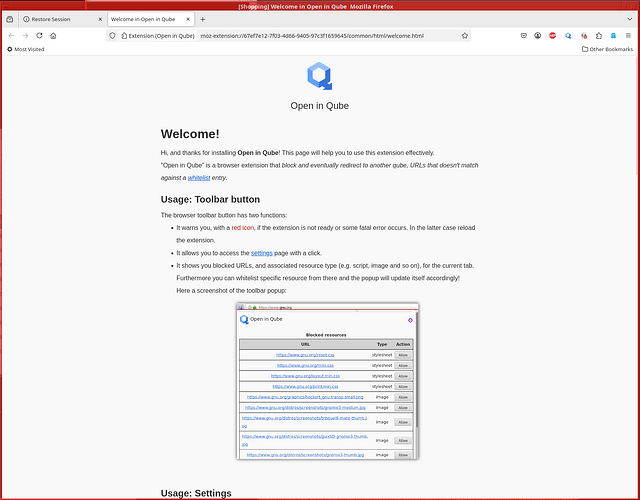Click the "Usage: Toolbar button" heading
The image size is (640, 500).
(210, 200)
